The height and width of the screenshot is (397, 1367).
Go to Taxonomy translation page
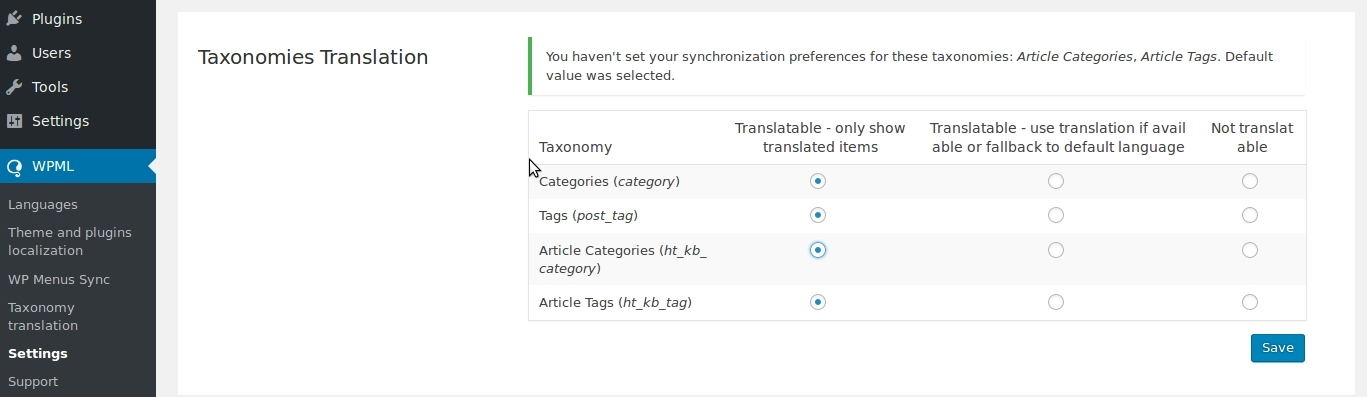(43, 316)
